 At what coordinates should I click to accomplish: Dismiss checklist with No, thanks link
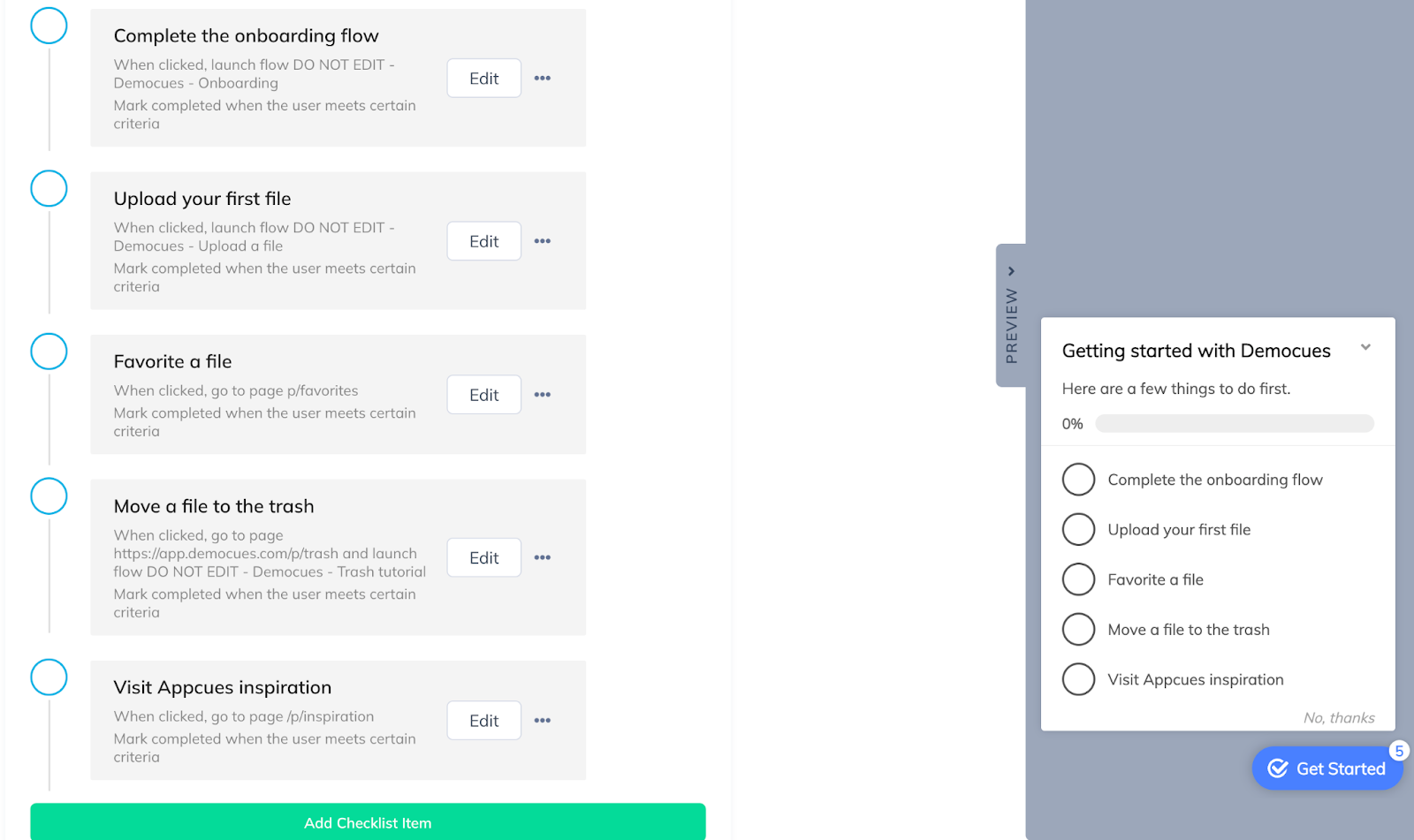coord(1339,718)
